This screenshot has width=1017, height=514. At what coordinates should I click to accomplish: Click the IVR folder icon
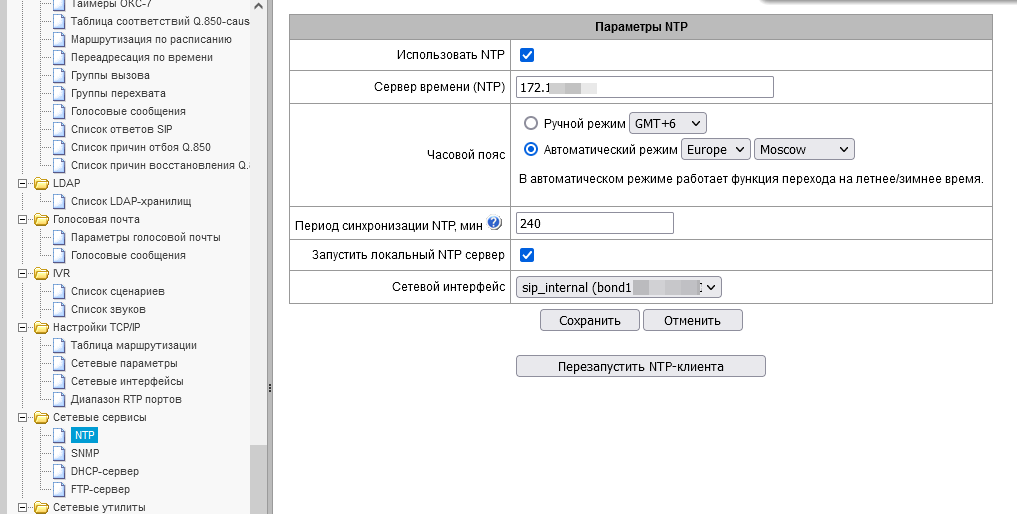[x=42, y=273]
